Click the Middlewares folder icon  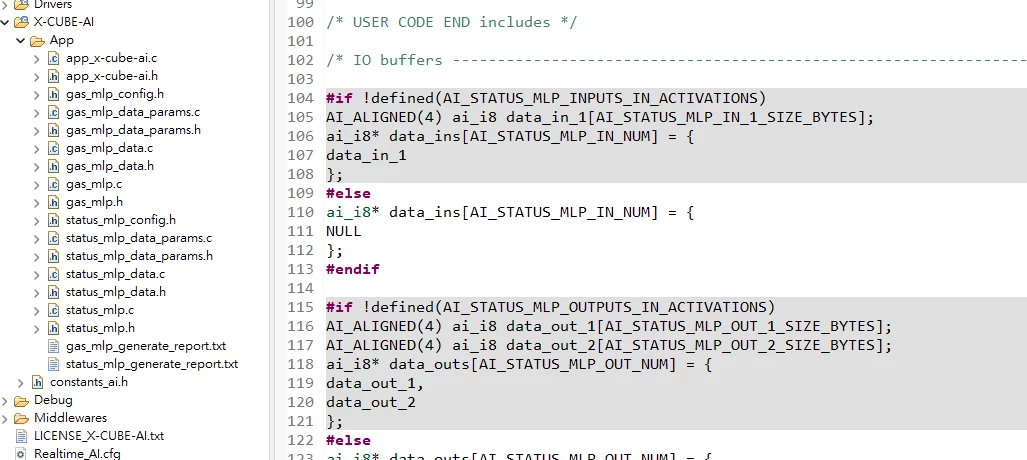point(22,418)
